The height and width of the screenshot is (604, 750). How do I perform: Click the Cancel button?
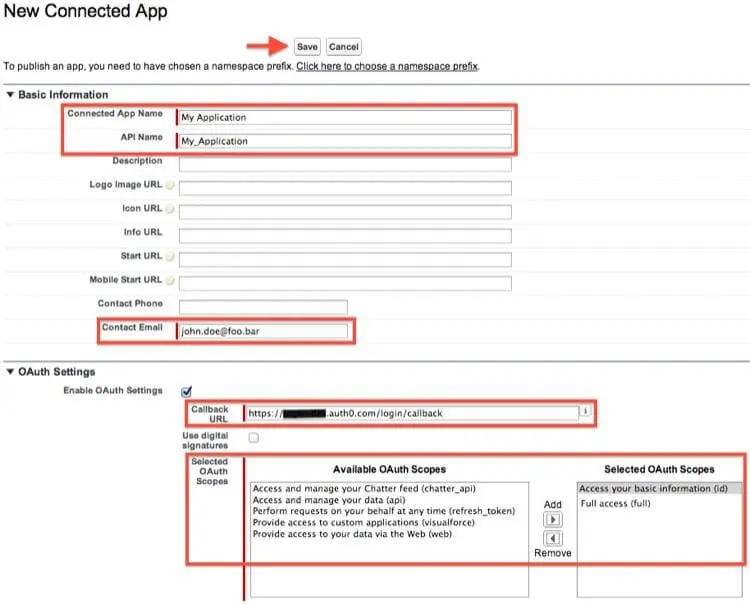(343, 47)
